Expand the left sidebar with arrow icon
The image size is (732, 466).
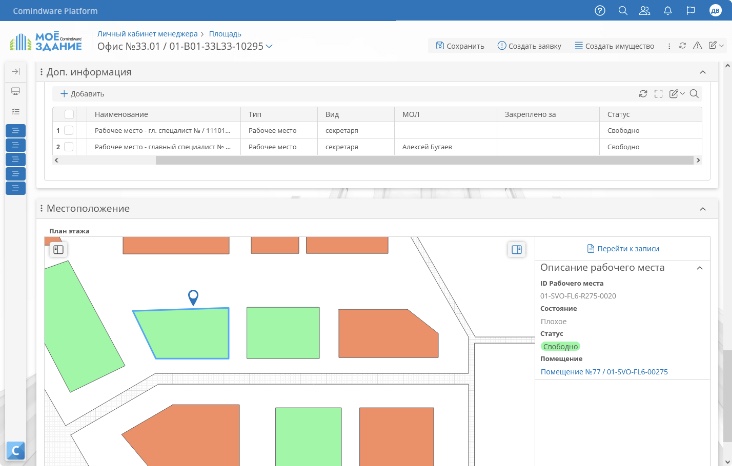point(15,71)
